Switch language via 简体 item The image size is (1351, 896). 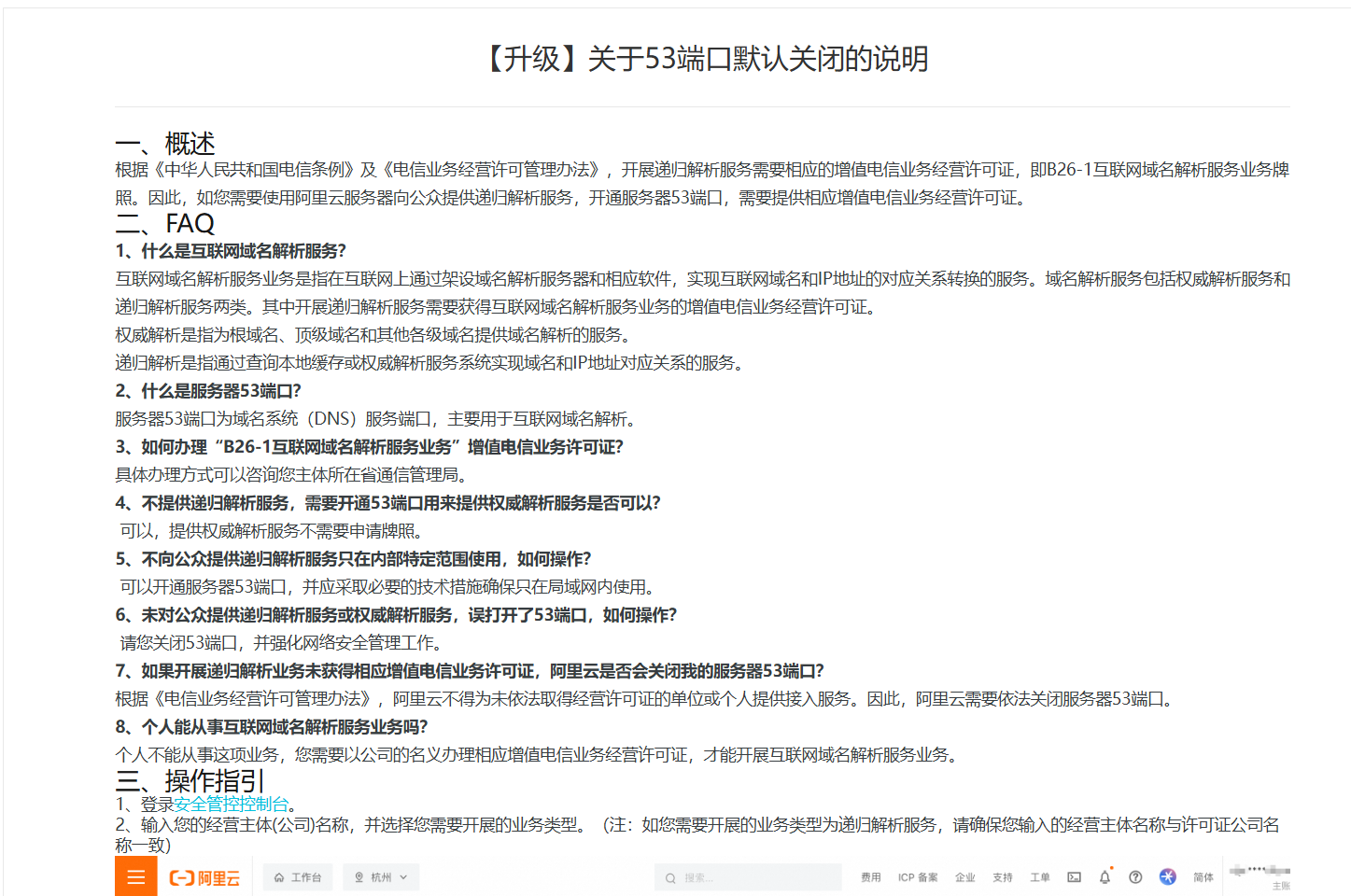[x=1203, y=877]
